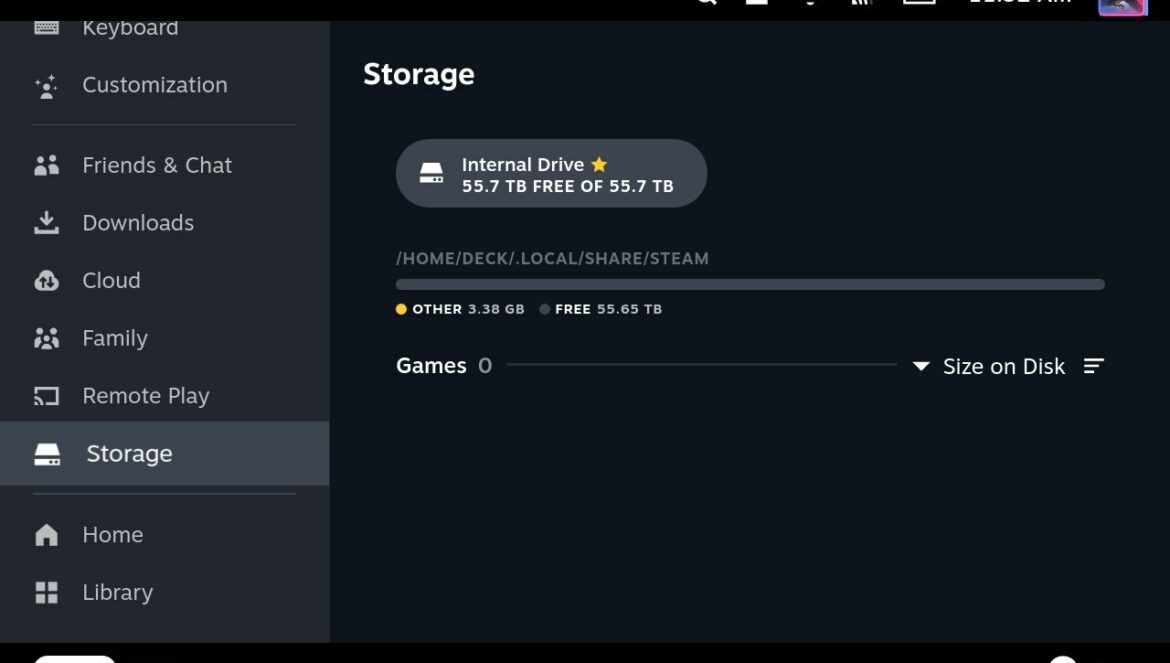Open Library using the grid icon
This screenshot has height=663, width=1170.
46,592
